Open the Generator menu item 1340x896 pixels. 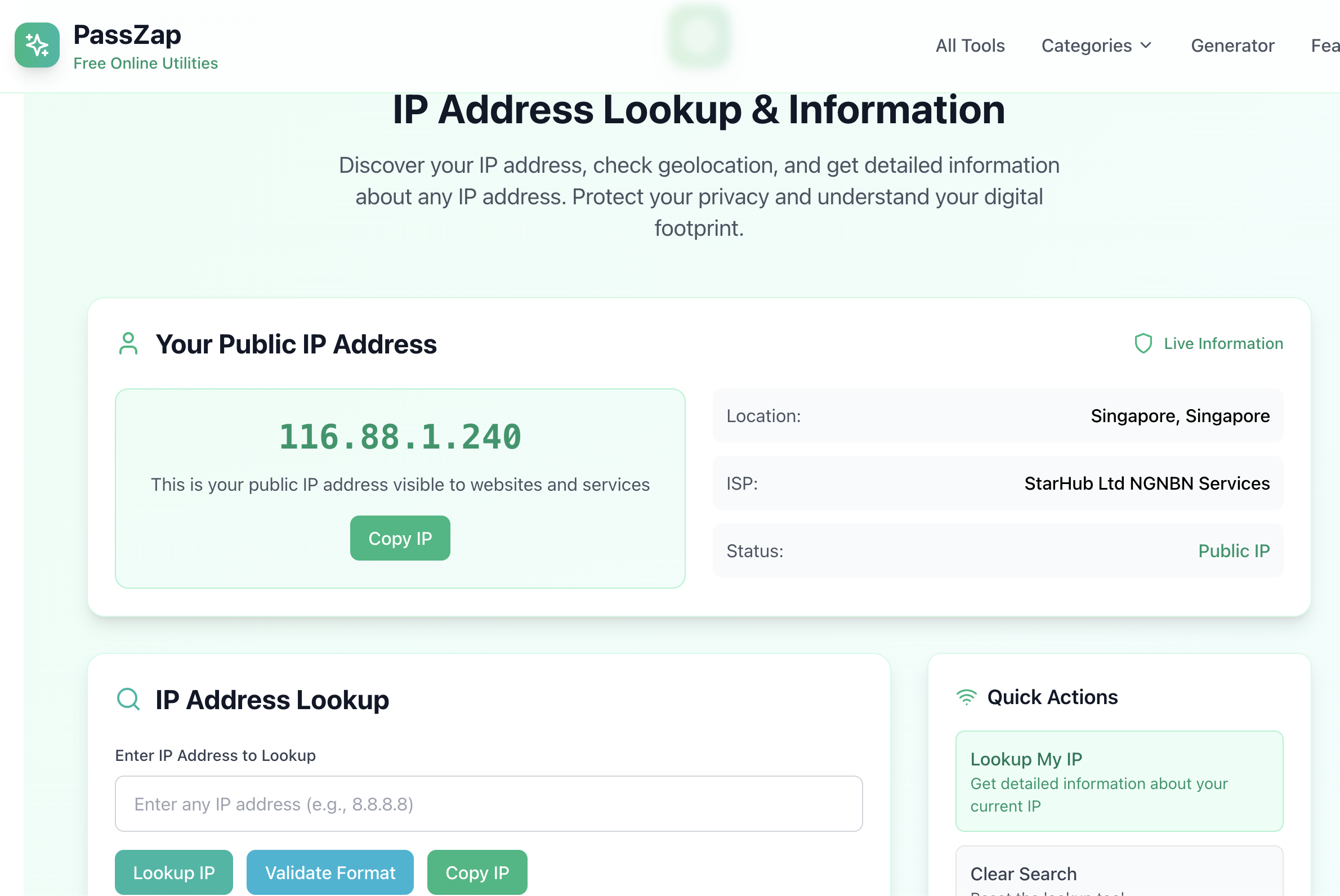tap(1232, 45)
